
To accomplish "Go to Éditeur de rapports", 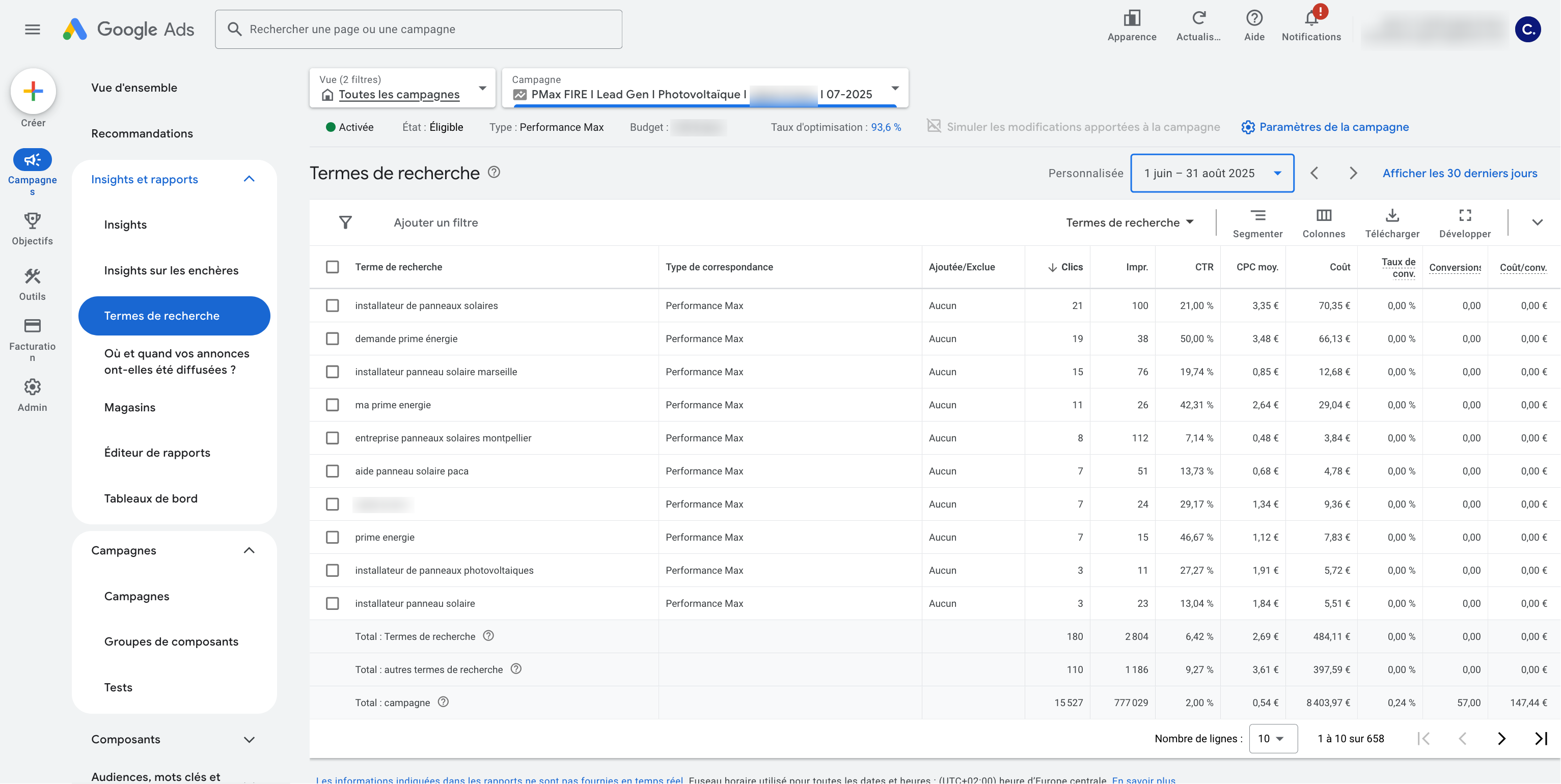I will (x=157, y=453).
